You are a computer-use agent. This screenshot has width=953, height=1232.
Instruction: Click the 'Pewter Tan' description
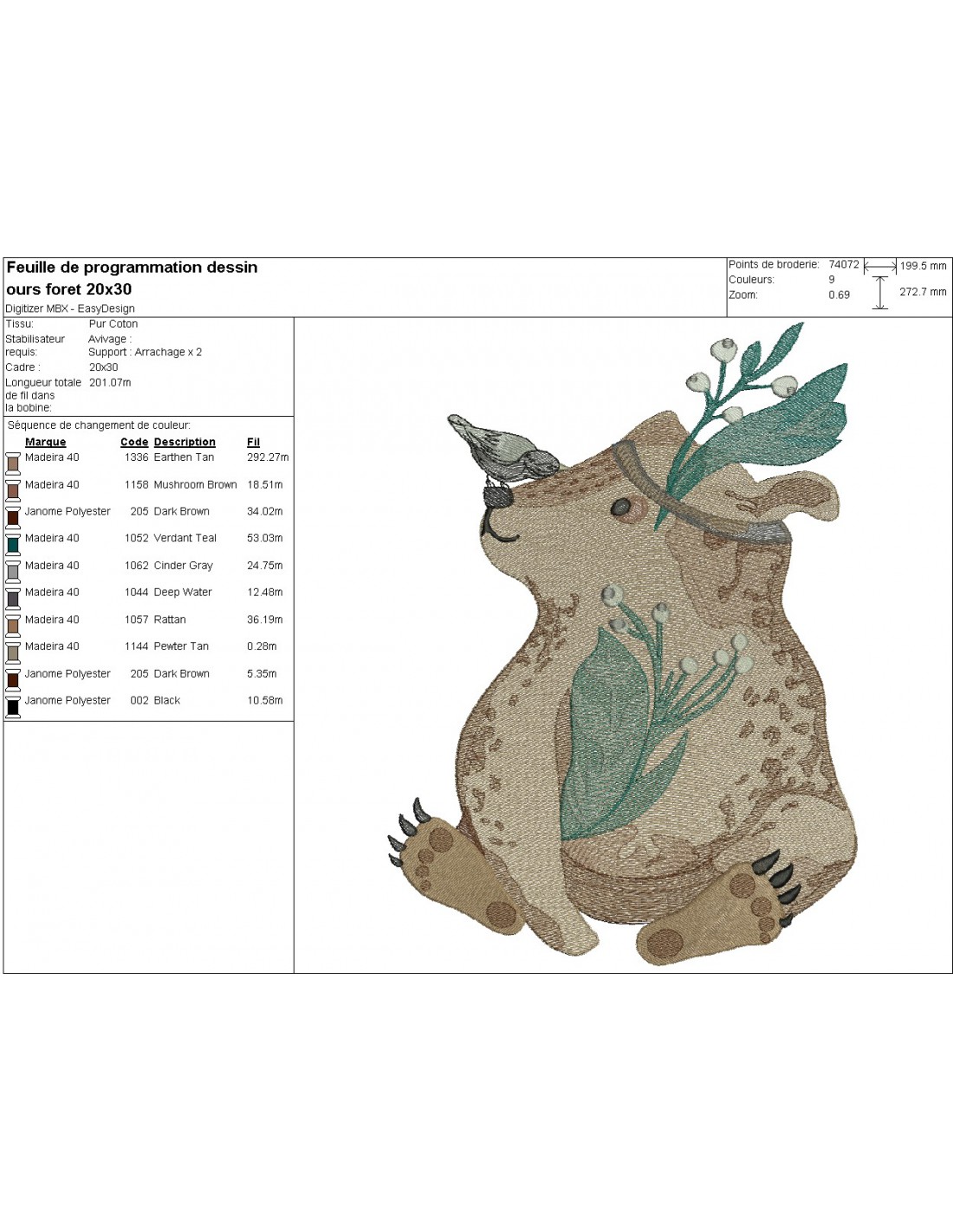pos(181,646)
